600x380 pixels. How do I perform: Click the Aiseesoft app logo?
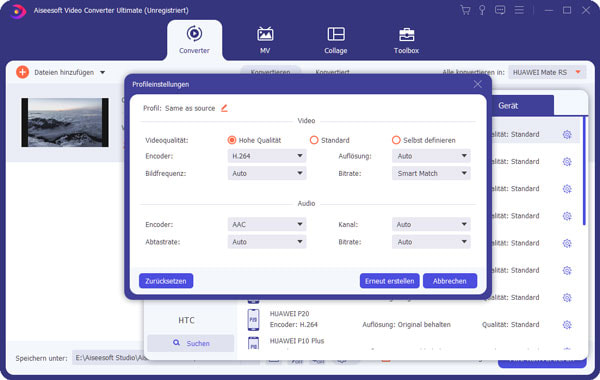17,11
